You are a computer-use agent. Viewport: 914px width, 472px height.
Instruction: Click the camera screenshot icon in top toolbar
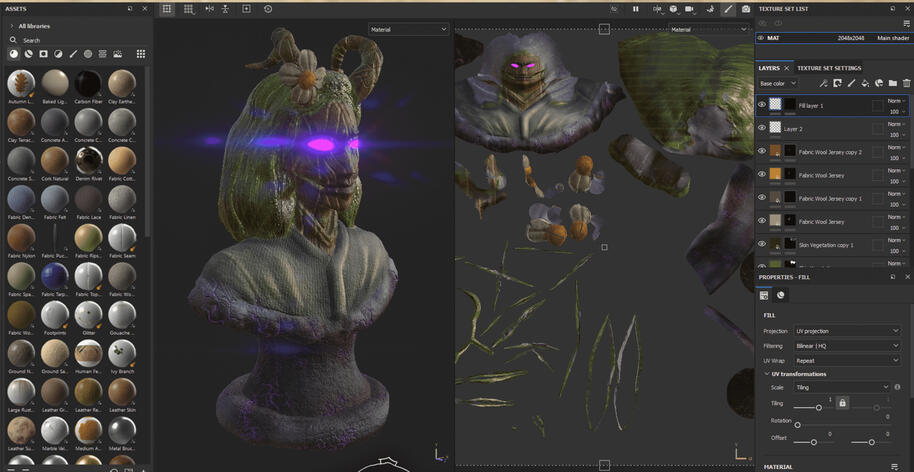tap(746, 9)
